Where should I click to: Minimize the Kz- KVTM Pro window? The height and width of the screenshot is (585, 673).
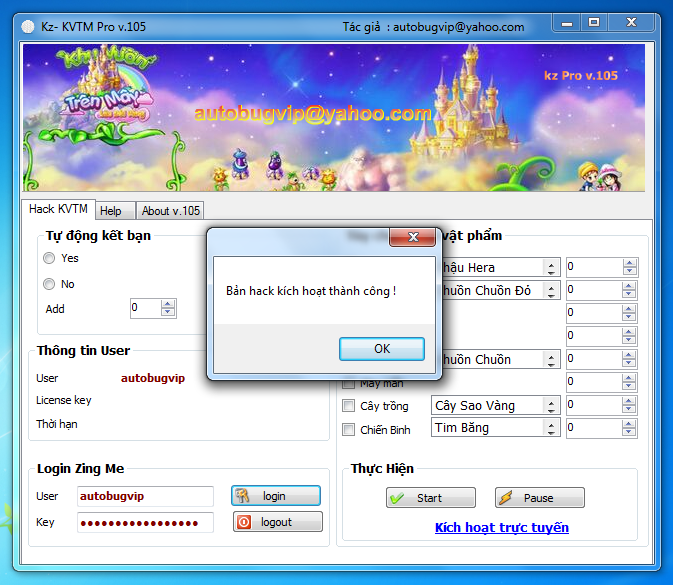pyautogui.click(x=567, y=23)
